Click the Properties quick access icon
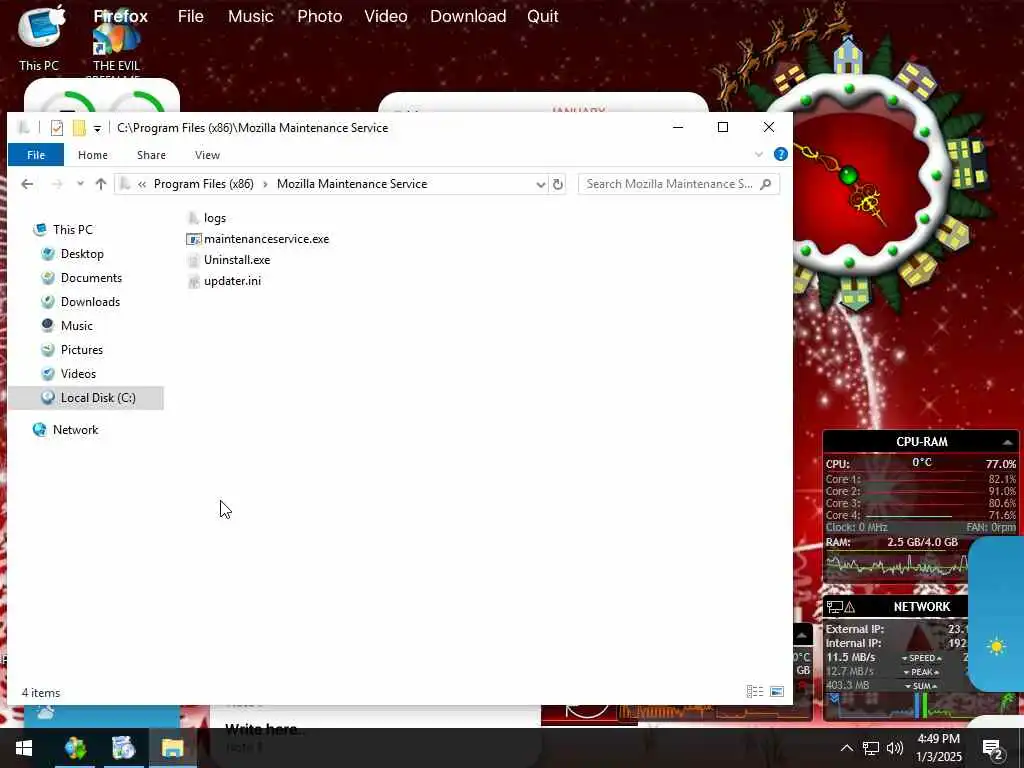Image resolution: width=1024 pixels, height=768 pixels. click(57, 128)
